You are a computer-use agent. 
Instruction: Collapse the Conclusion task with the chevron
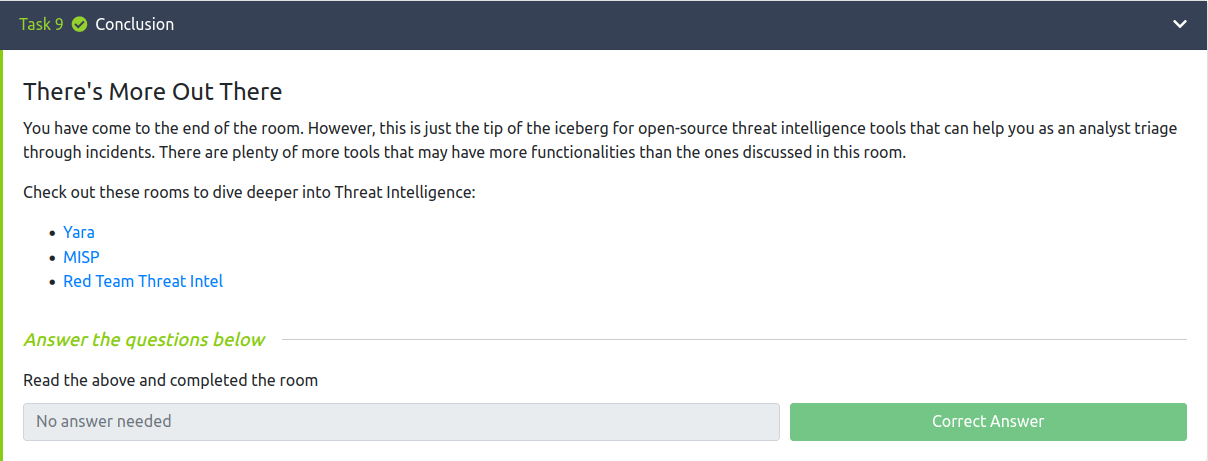[1180, 24]
